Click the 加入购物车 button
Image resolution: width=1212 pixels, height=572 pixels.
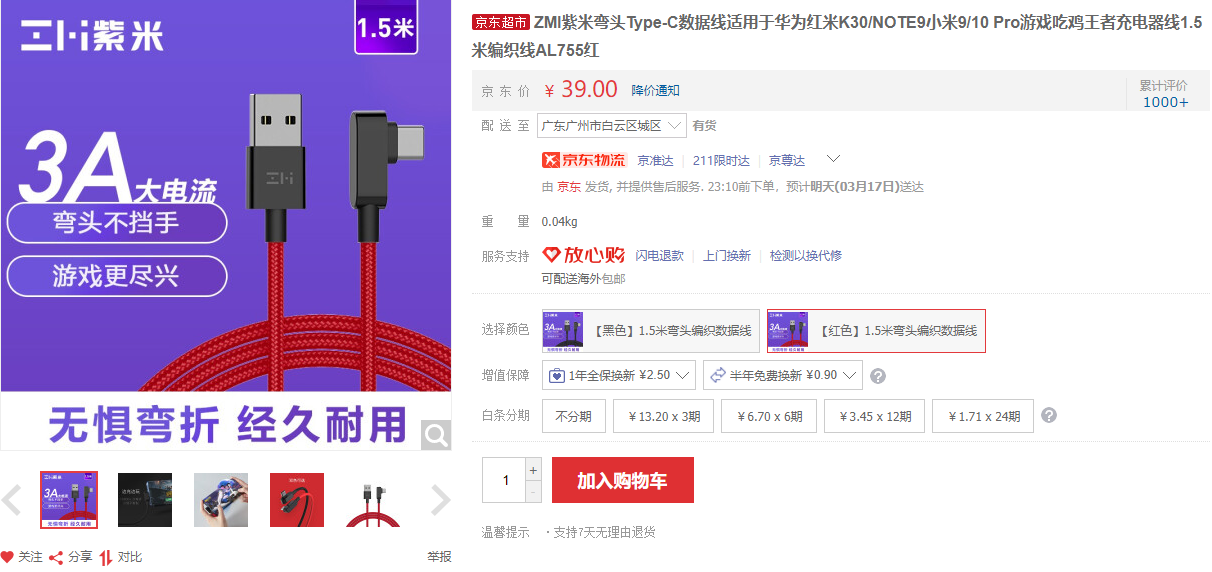(622, 481)
